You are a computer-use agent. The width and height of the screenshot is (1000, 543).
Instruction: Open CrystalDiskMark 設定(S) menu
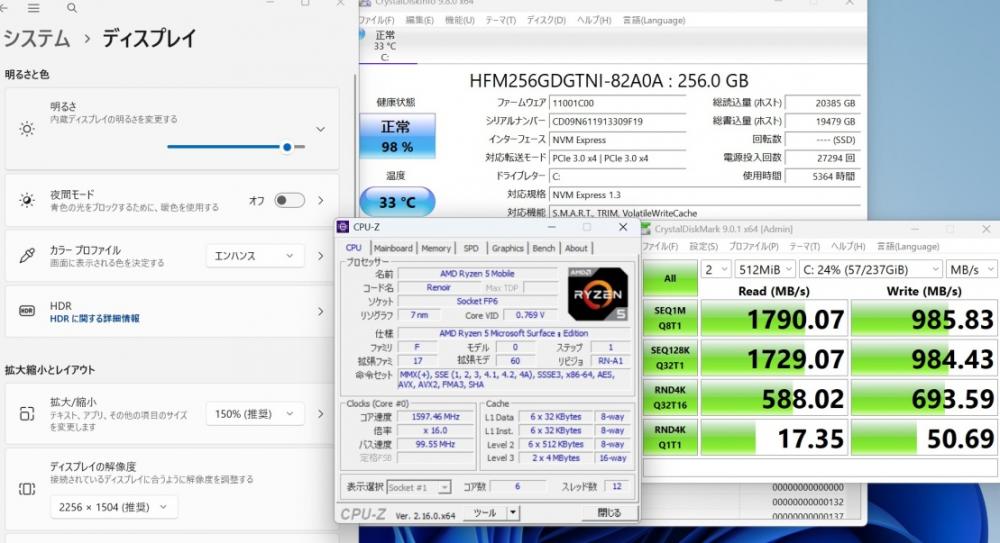coord(703,246)
